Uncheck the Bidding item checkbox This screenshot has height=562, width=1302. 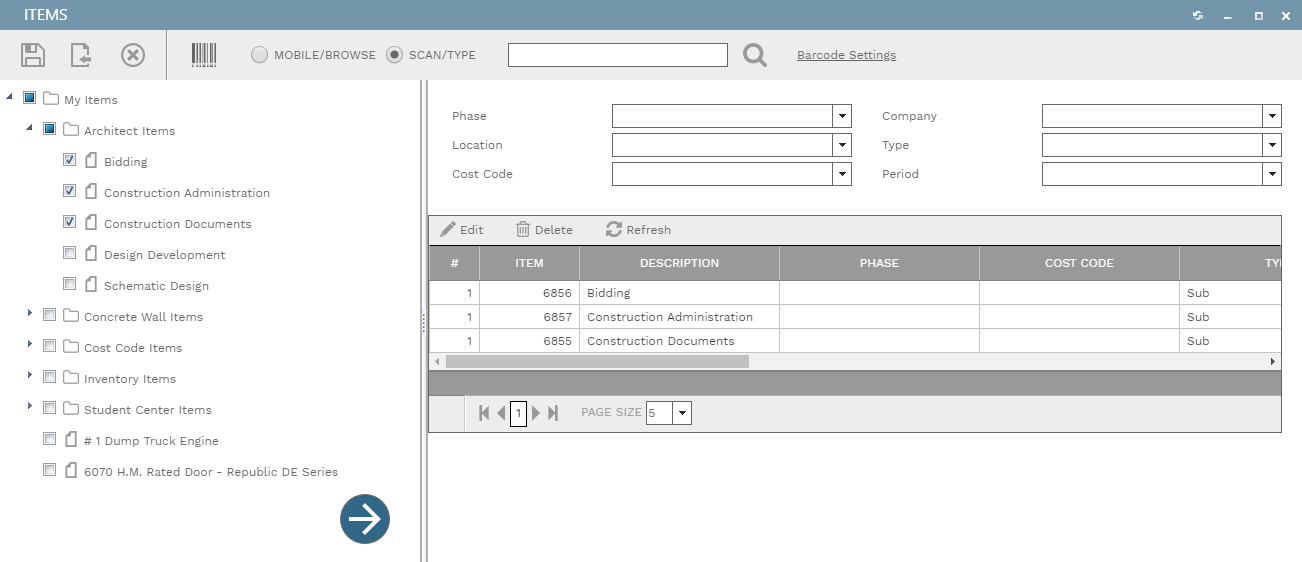(70, 160)
